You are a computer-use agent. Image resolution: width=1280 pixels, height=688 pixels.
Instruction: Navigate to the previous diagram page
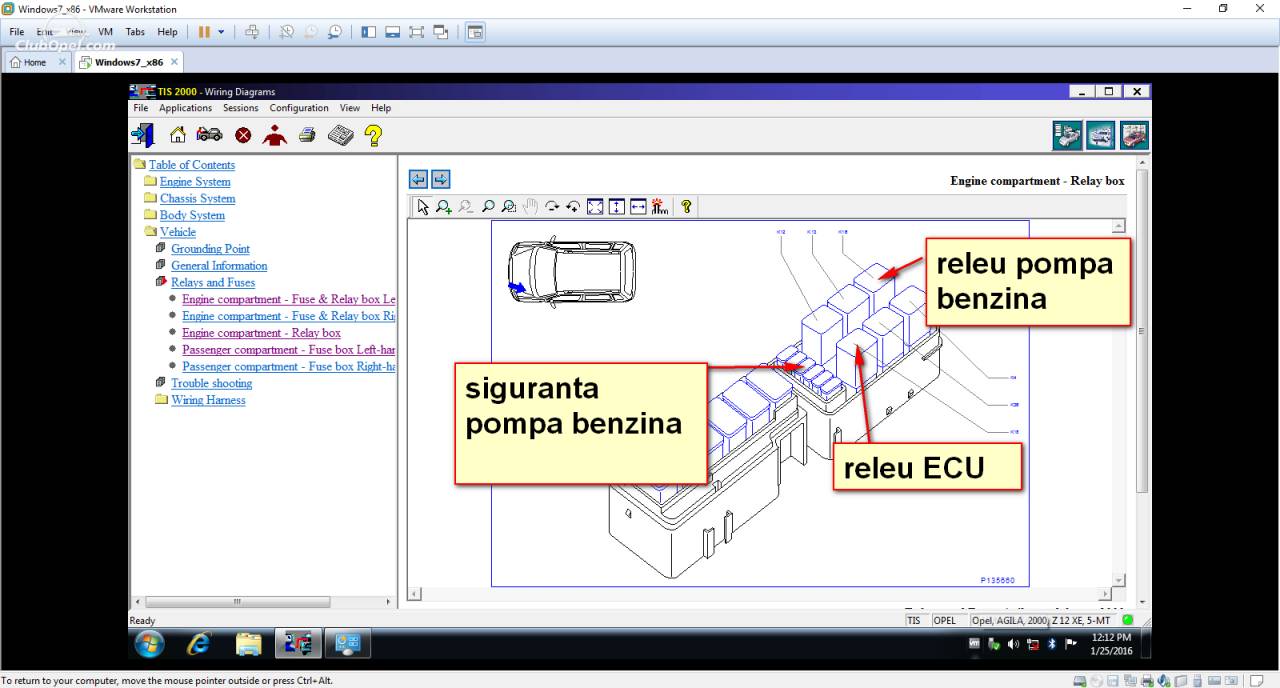coord(418,180)
